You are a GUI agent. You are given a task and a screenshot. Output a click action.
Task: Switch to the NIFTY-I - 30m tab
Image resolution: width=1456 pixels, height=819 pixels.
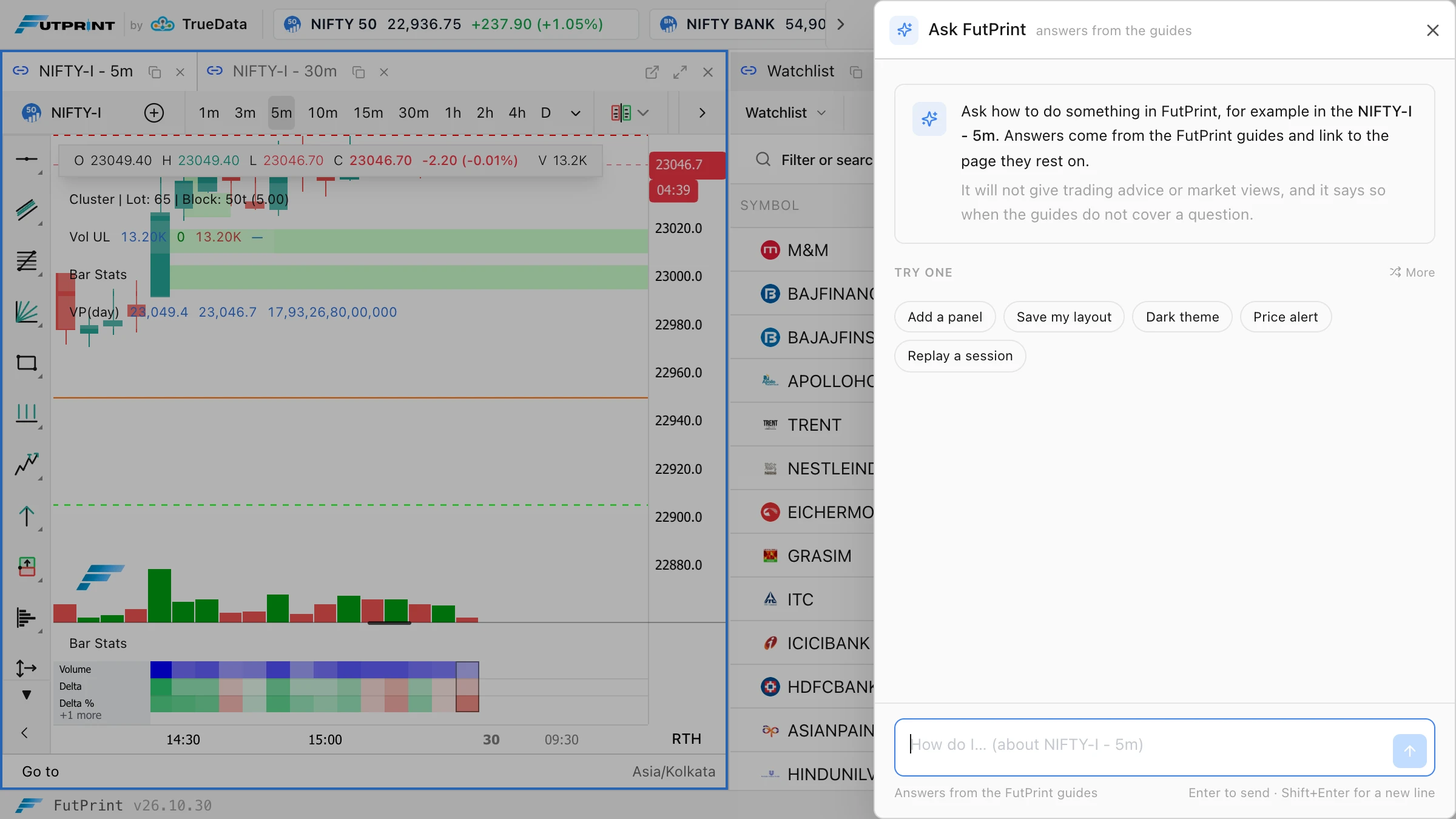[284, 72]
